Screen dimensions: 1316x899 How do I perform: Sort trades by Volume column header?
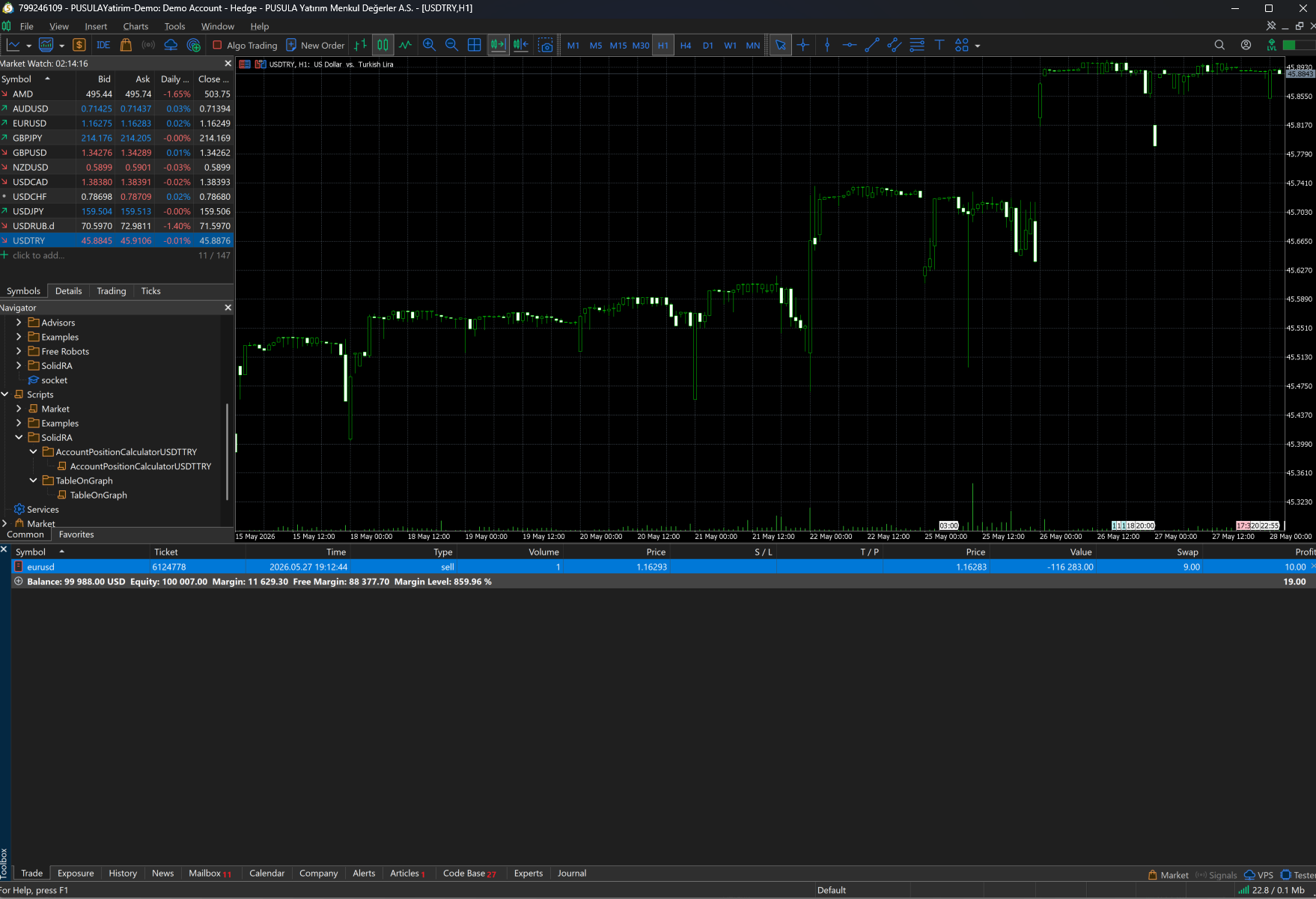[543, 552]
